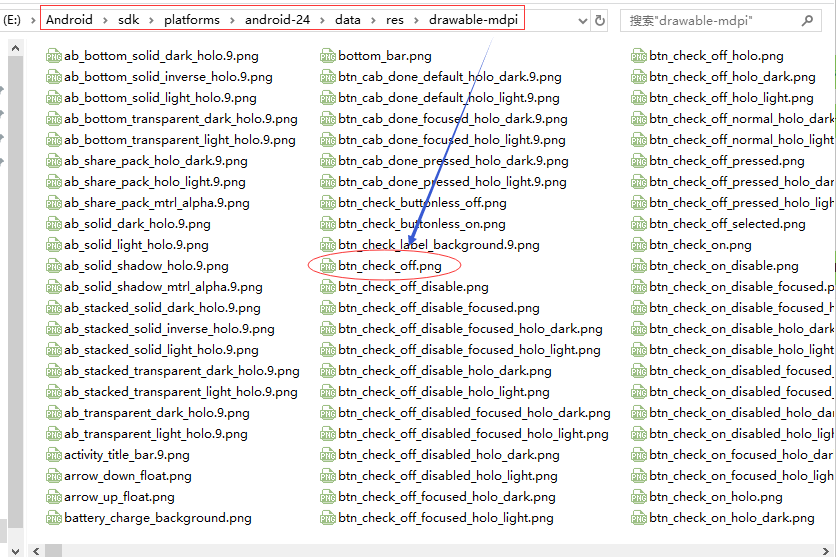Select the icon of ab_transparent_dark_holo.9.png

click(54, 413)
